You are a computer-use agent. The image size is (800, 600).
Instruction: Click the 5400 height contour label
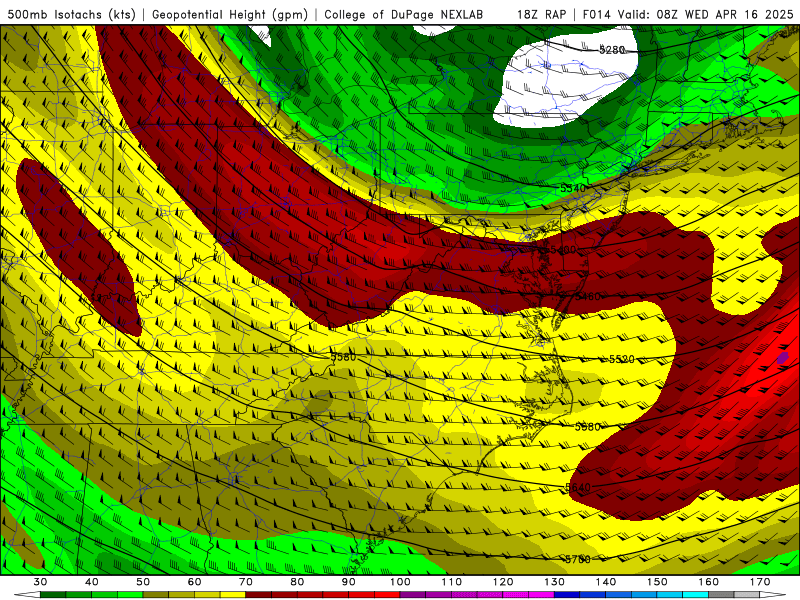tap(563, 249)
